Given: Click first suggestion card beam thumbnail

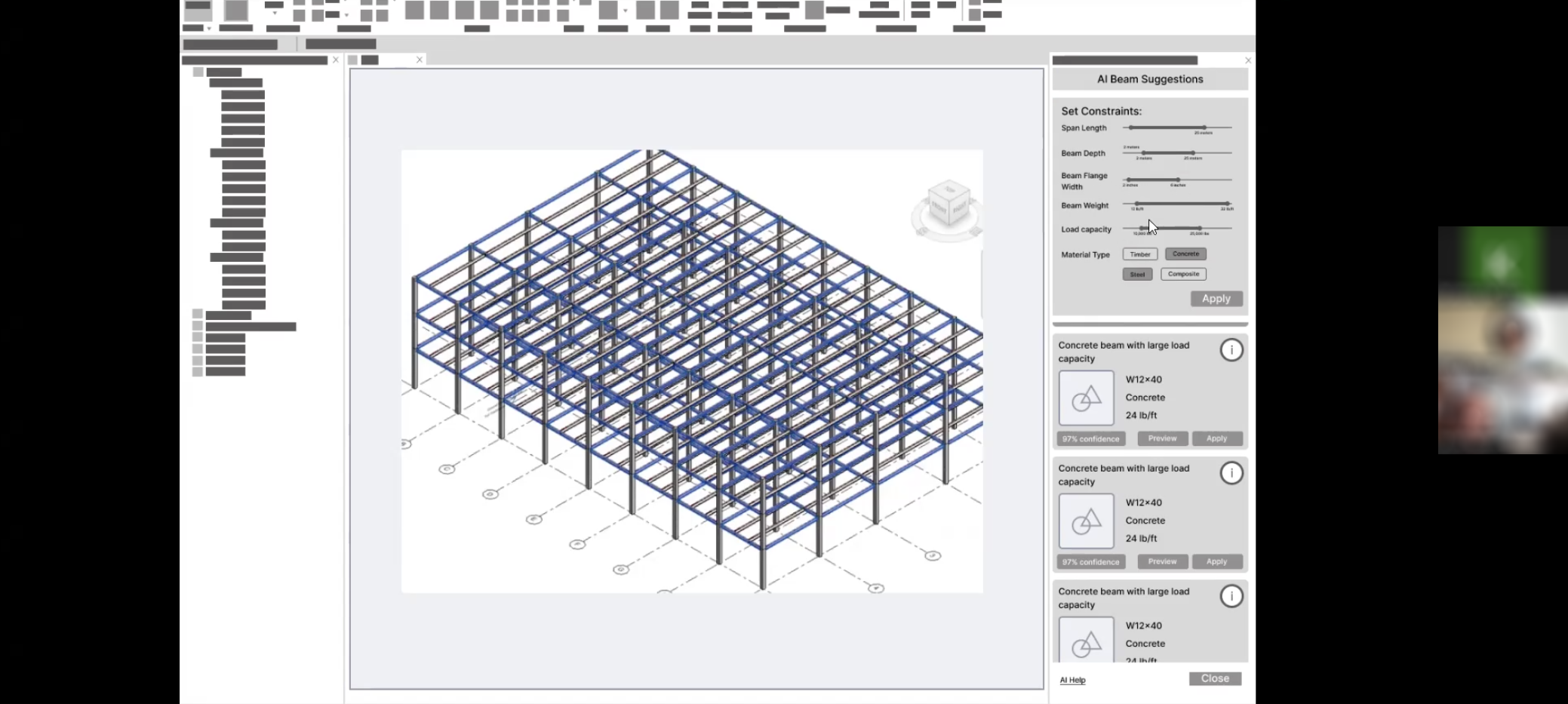Looking at the screenshot, I should 1086,398.
